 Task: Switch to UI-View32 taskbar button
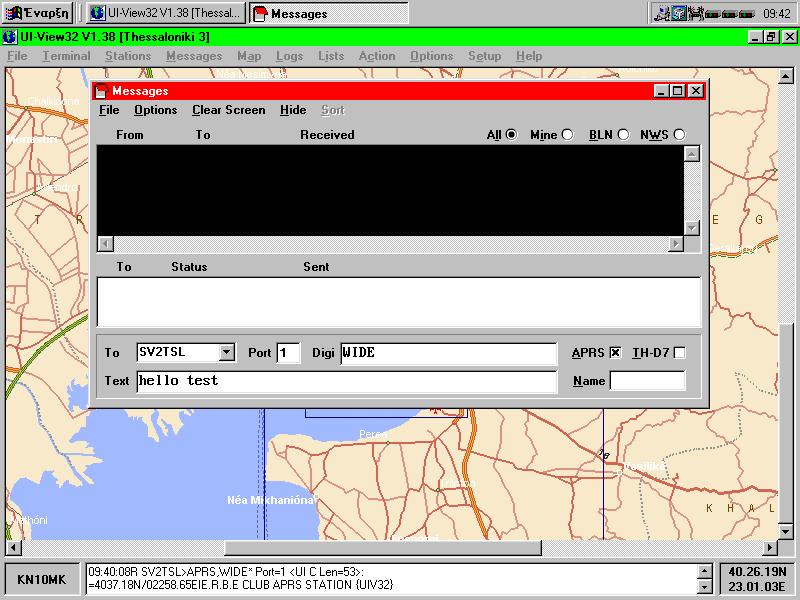(166, 13)
